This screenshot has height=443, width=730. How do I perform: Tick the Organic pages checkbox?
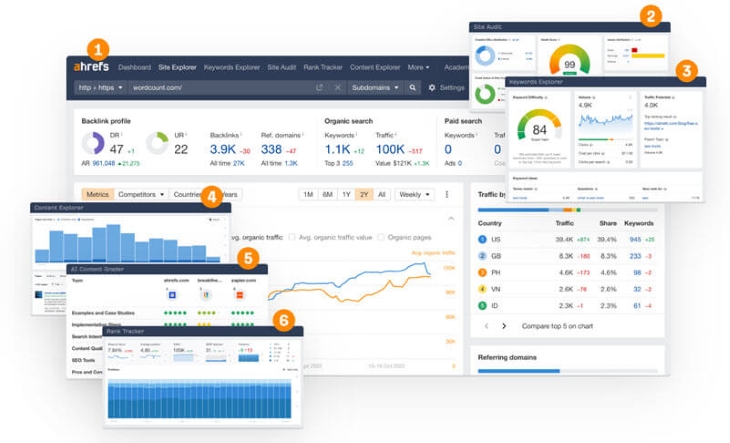[381, 237]
